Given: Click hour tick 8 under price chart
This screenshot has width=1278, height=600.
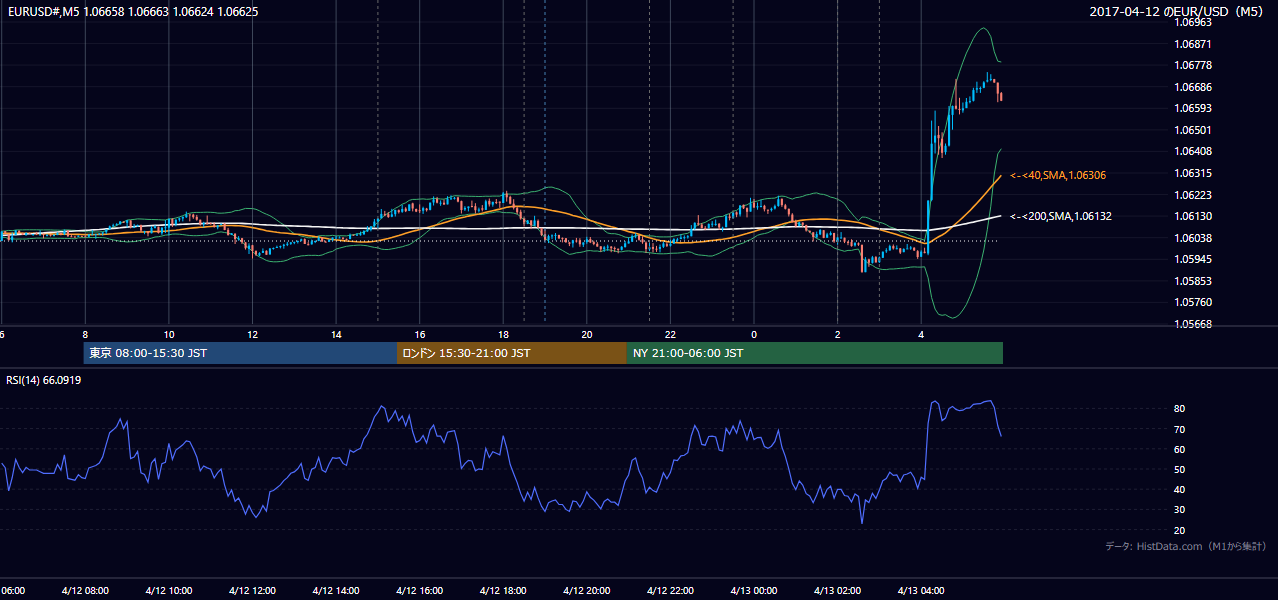Looking at the screenshot, I should click(85, 334).
